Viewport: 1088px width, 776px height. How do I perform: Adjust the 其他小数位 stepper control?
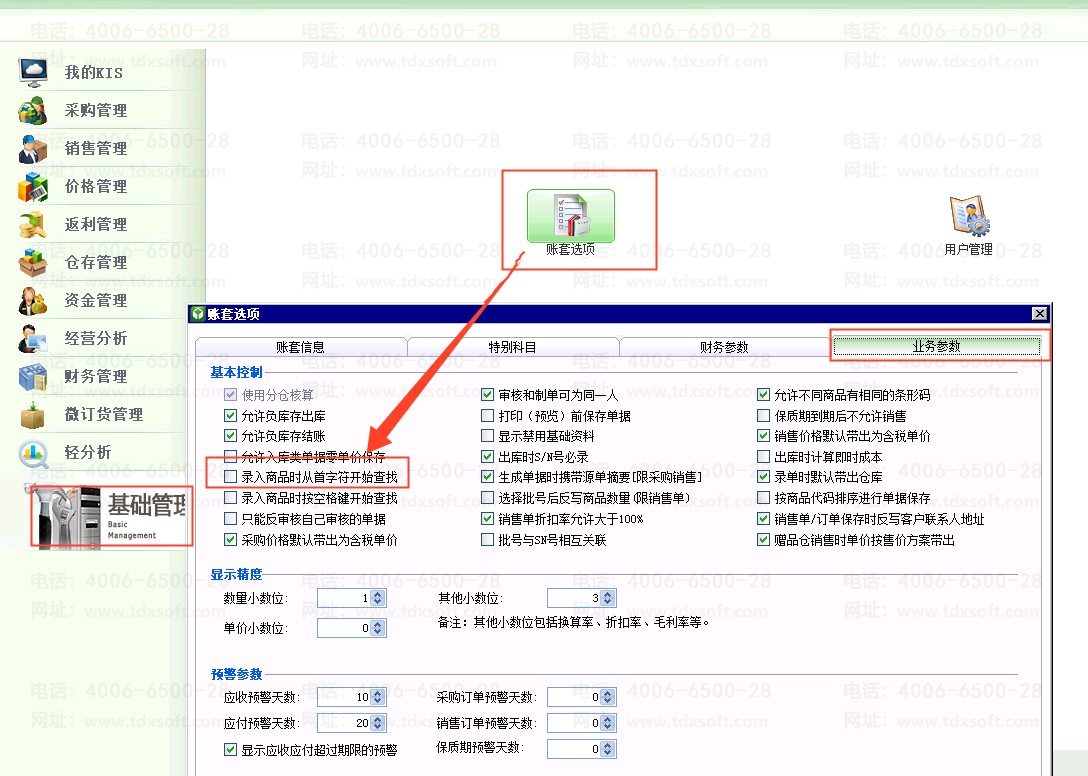coord(608,599)
